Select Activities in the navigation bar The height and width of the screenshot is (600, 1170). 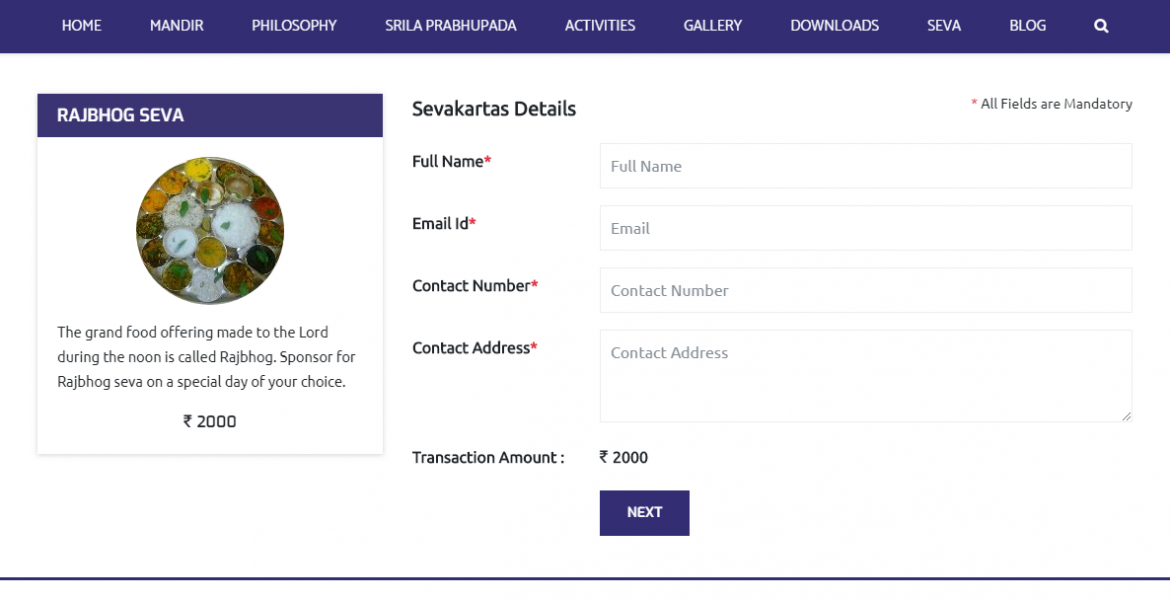[x=599, y=26]
